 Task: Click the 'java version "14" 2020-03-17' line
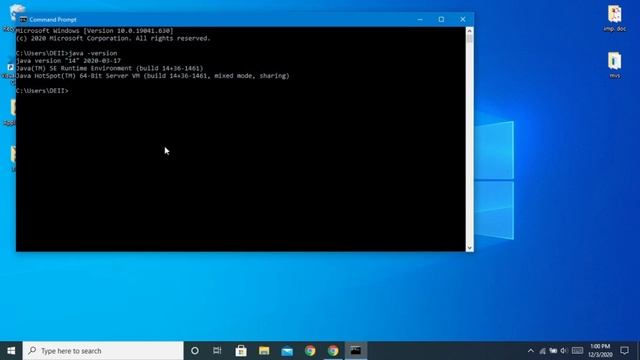pyautogui.click(x=68, y=61)
